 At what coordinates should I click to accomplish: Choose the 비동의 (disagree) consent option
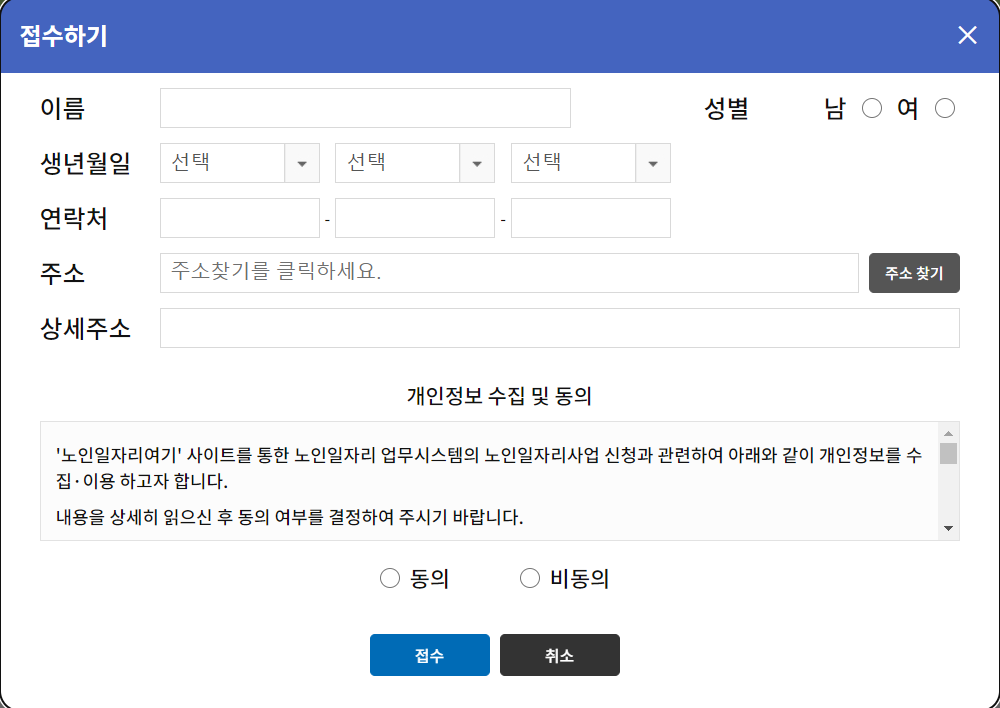pos(529,577)
